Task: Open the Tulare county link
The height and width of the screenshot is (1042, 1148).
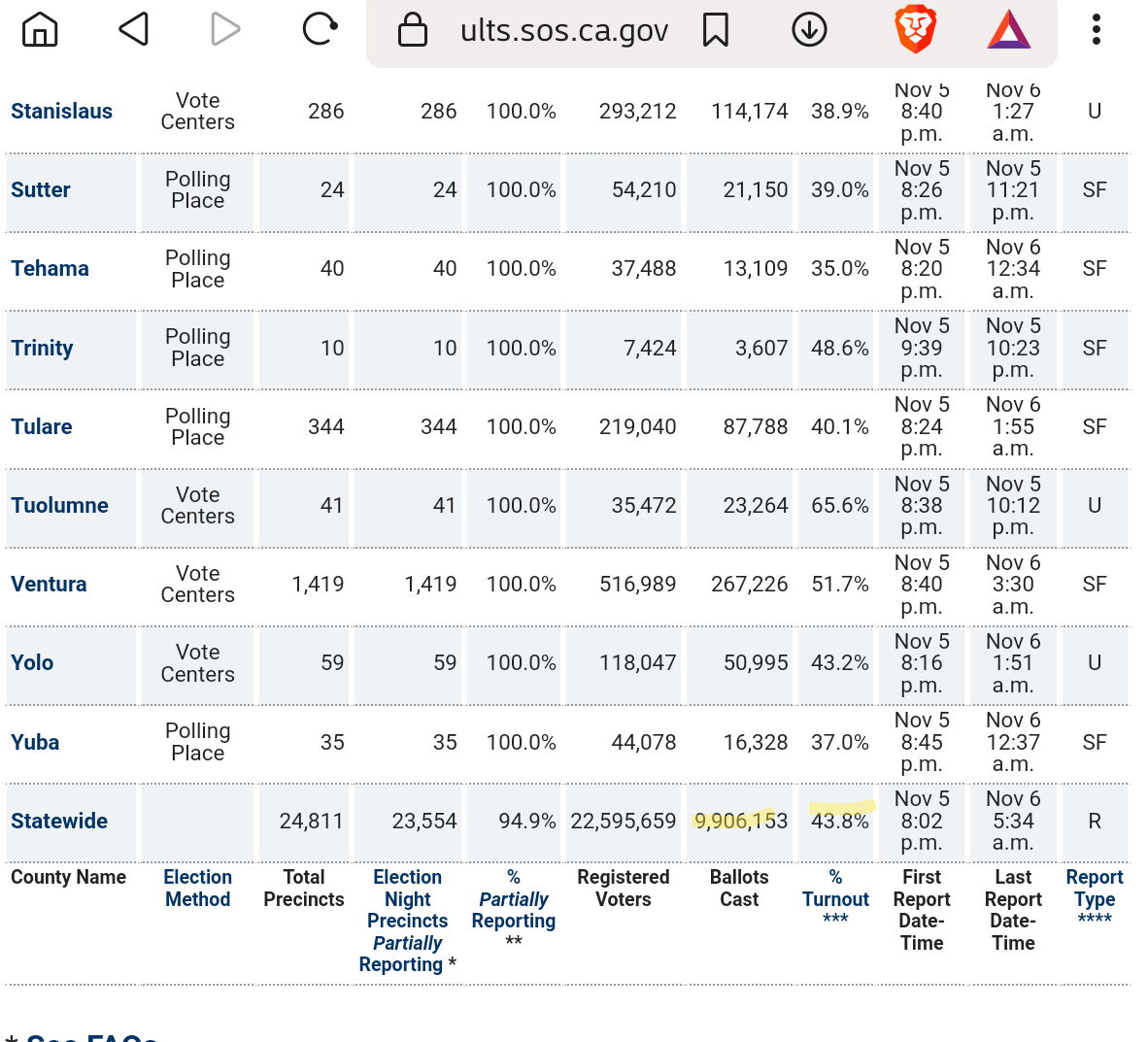Action: (42, 426)
